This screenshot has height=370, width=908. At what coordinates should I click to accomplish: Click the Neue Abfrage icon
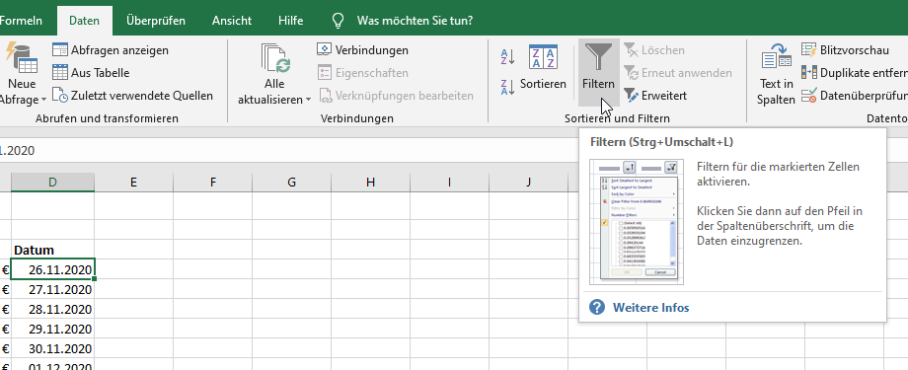(22, 58)
